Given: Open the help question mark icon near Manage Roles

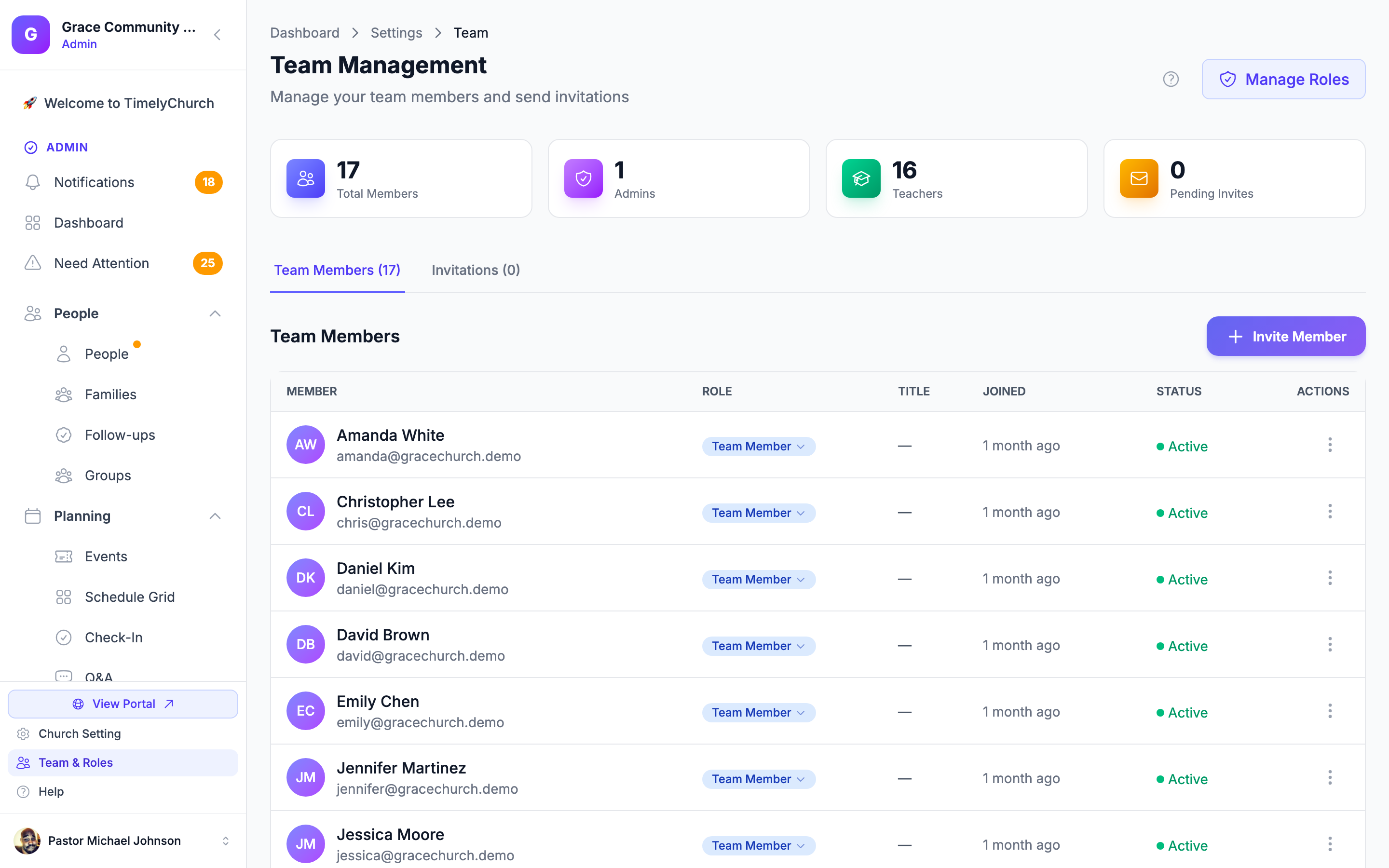Looking at the screenshot, I should (1171, 79).
